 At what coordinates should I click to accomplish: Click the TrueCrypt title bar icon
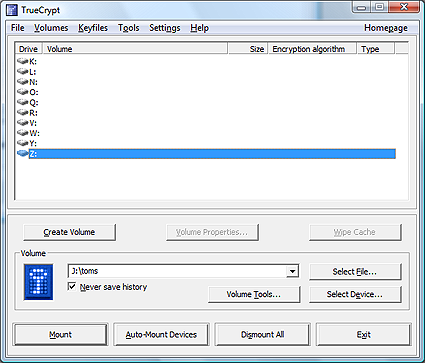pyautogui.click(x=12, y=10)
